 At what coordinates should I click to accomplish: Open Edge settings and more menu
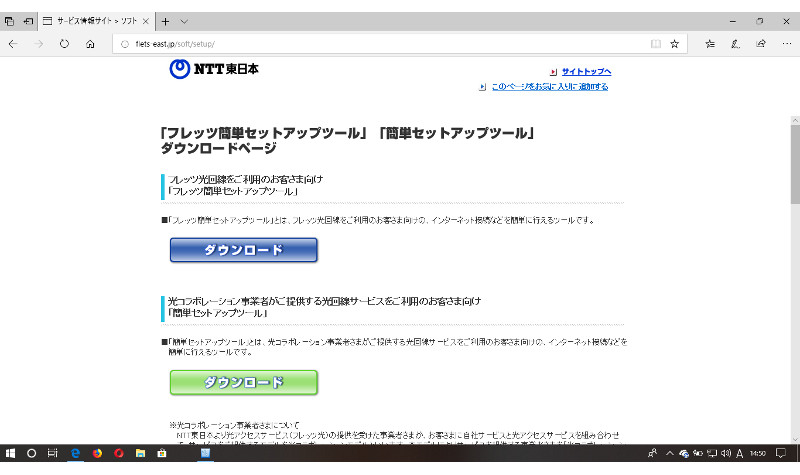point(787,44)
